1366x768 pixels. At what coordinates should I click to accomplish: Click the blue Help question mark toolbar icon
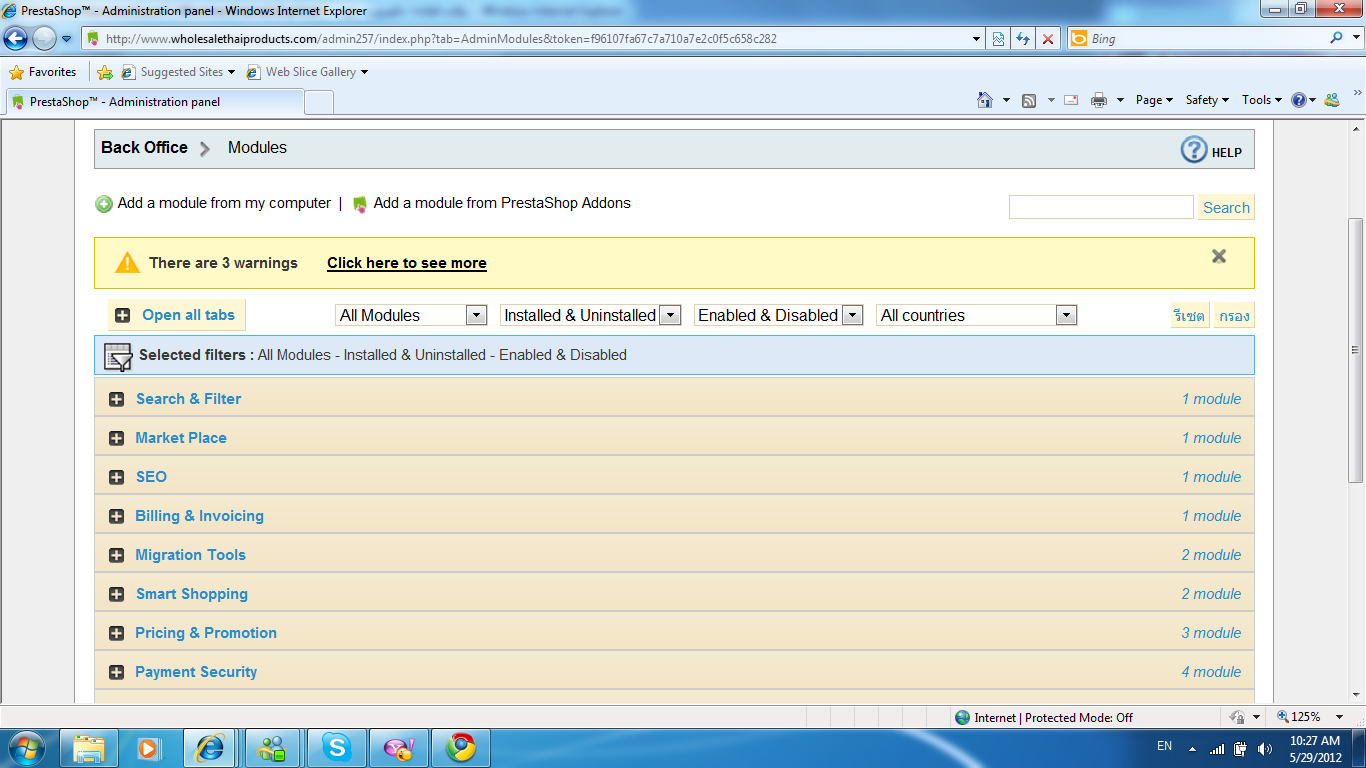(1299, 100)
